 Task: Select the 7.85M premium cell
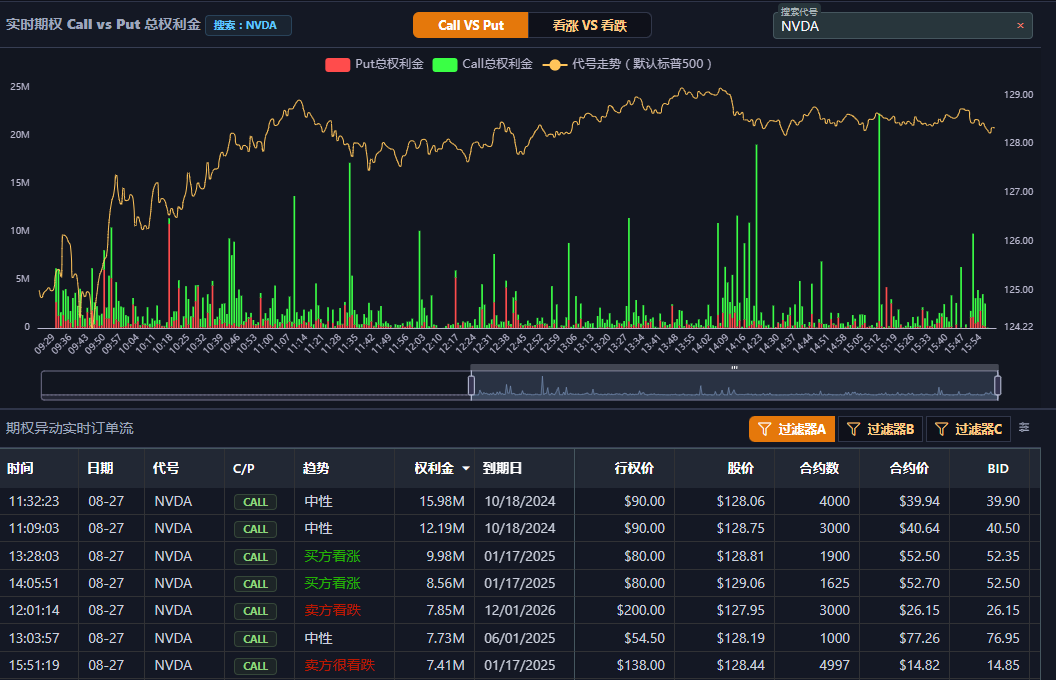coord(445,610)
